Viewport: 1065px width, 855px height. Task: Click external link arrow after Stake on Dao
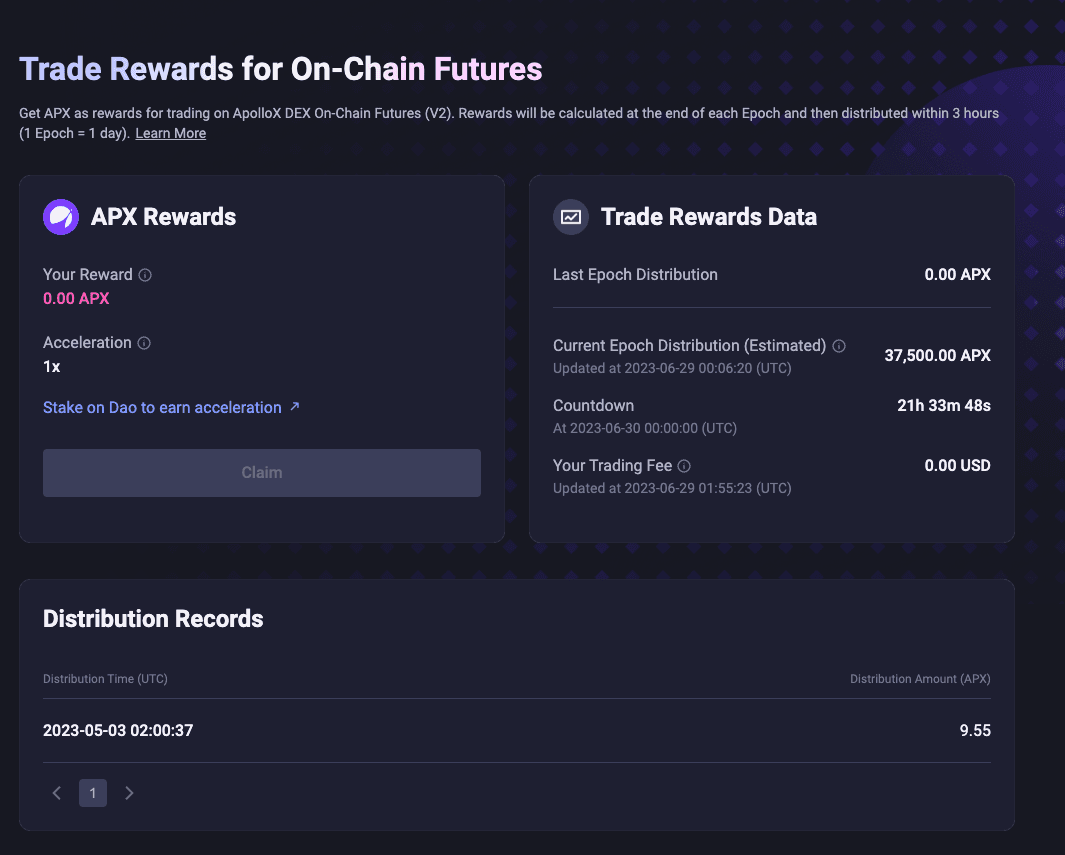coord(294,407)
